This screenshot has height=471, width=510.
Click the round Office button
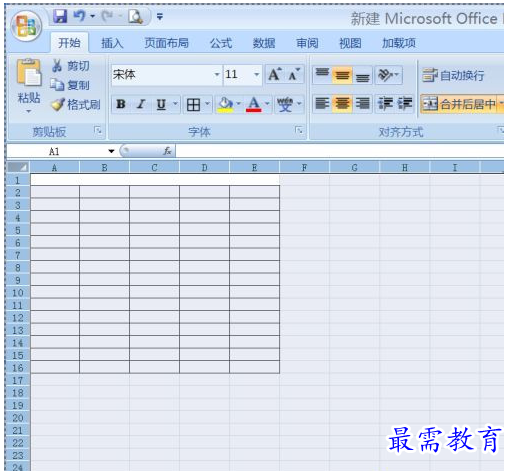(x=26, y=26)
